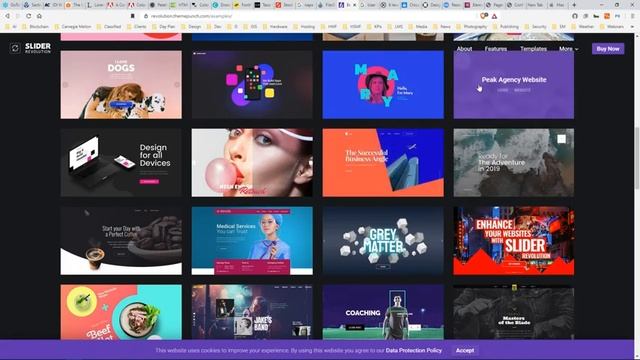Open the Clients bookmarks folder
The width and height of the screenshot is (640, 360).
[x=138, y=27]
